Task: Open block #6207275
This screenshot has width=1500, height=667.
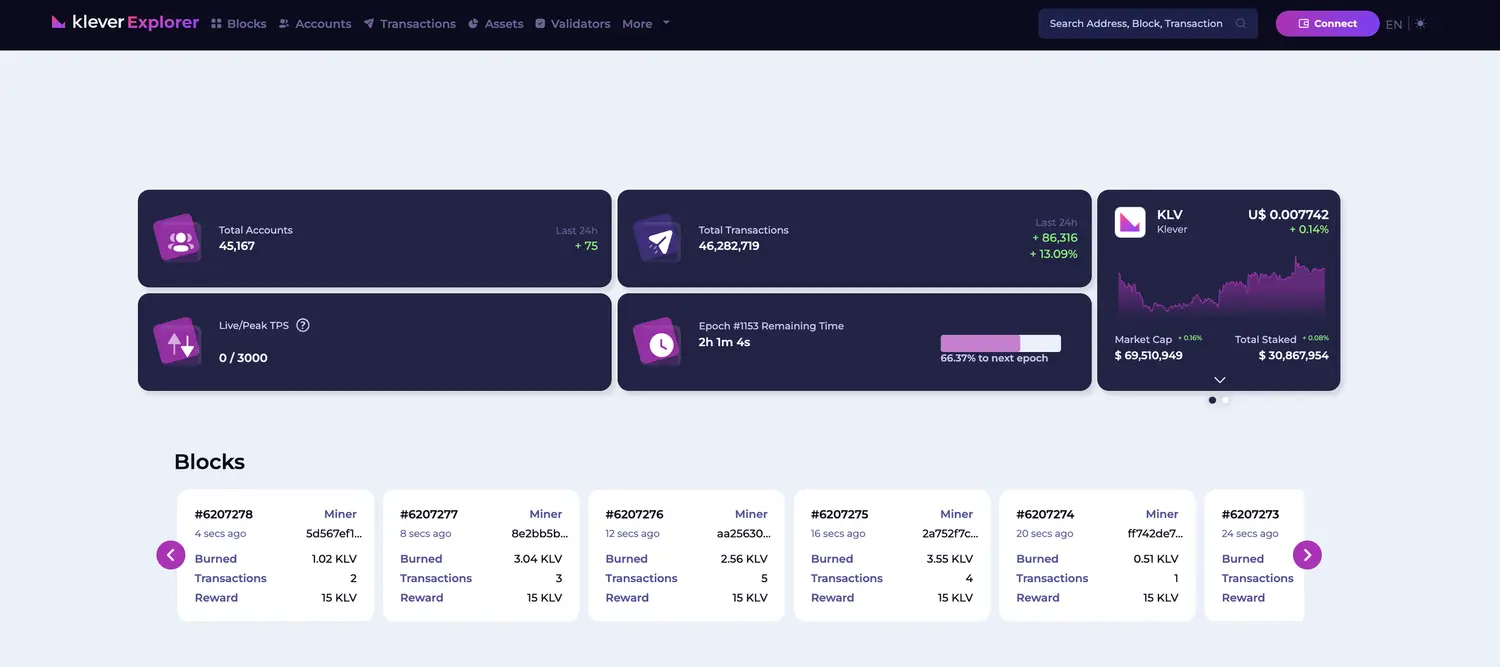Action: 840,514
